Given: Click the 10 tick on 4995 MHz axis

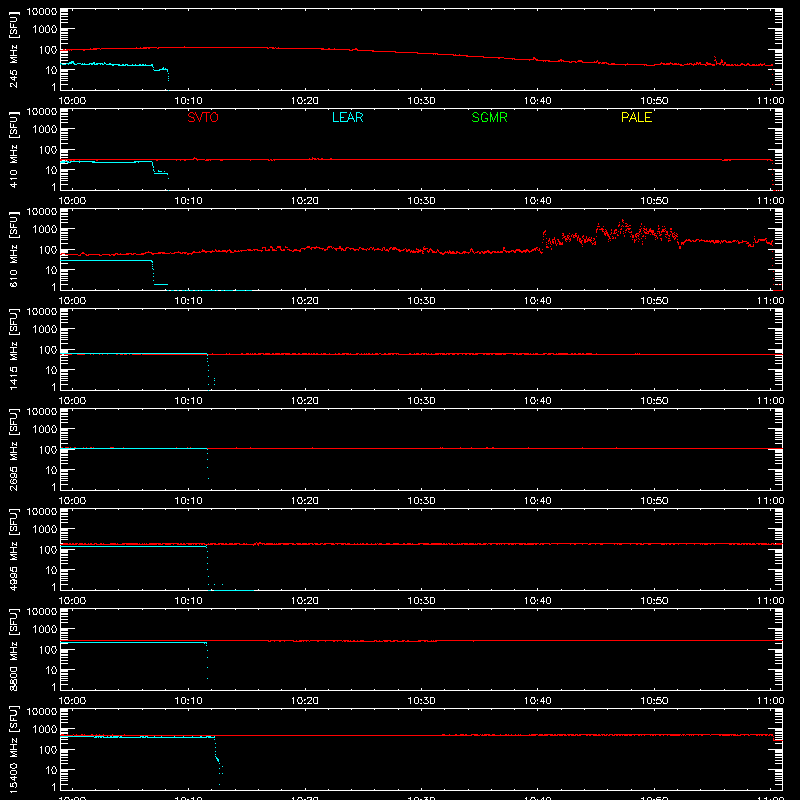Looking at the screenshot, I should pyautogui.click(x=51, y=570).
